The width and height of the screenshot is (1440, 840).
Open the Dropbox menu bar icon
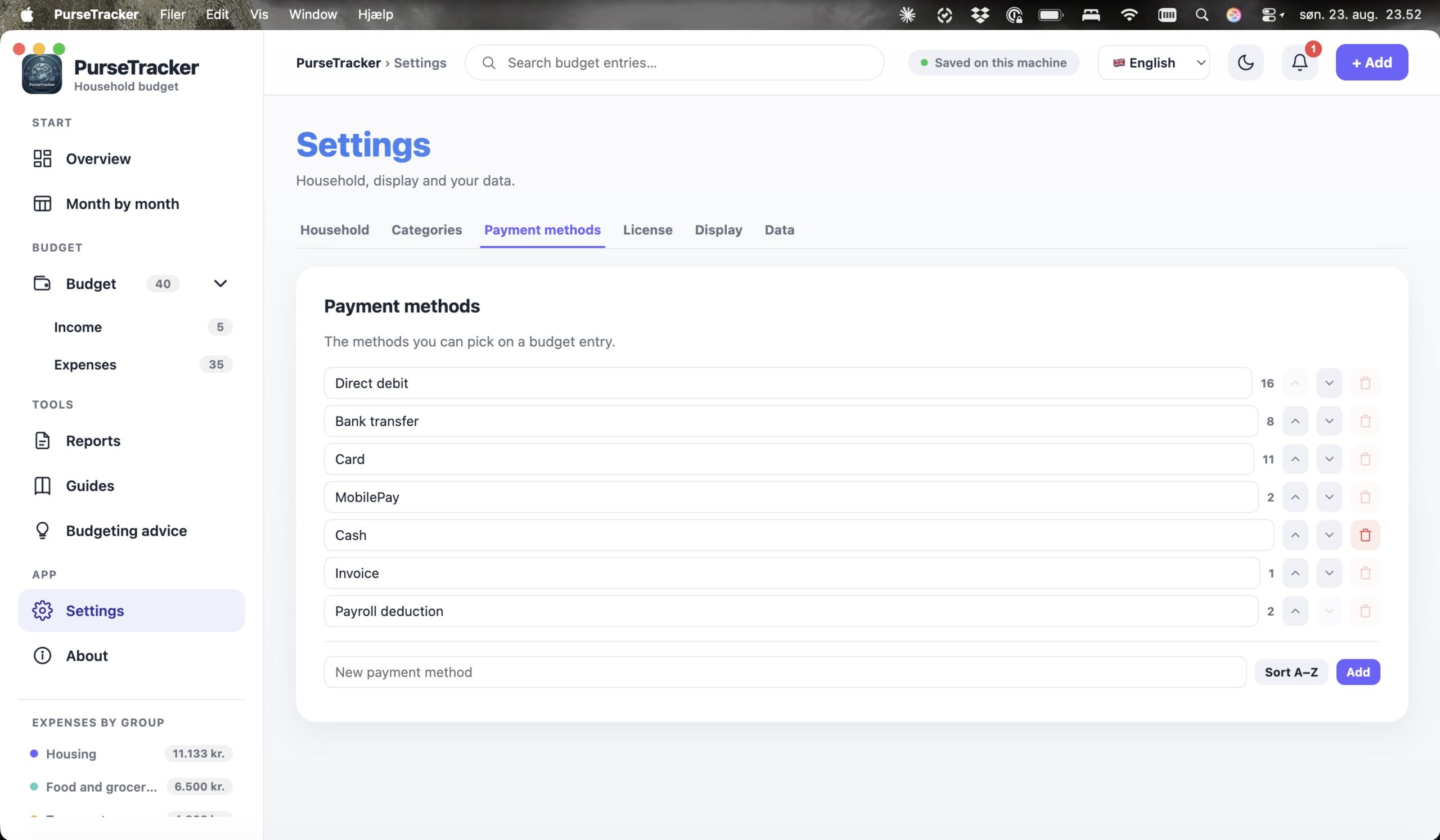980,14
